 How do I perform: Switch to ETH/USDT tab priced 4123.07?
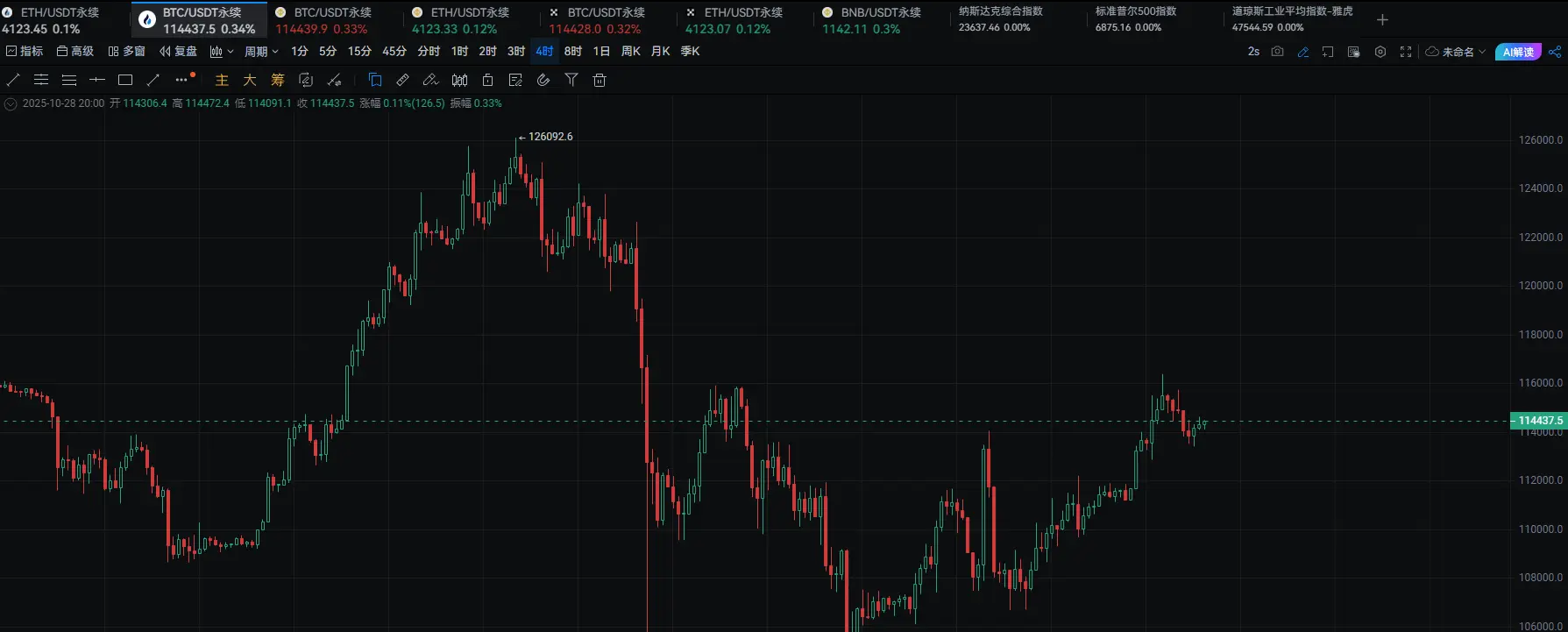tap(744, 20)
